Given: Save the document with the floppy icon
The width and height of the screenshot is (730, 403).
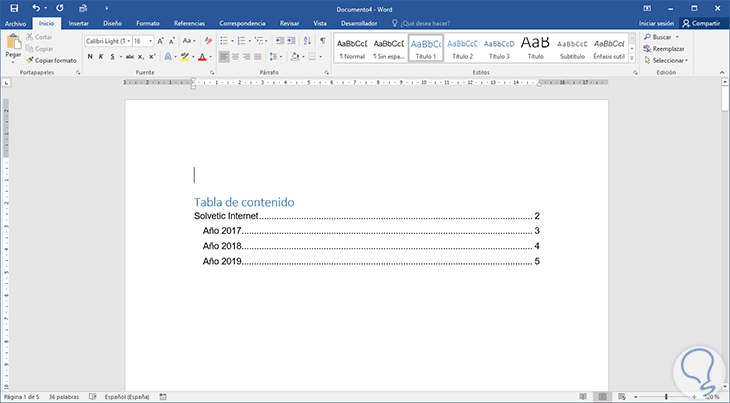Looking at the screenshot, I should (14, 8).
